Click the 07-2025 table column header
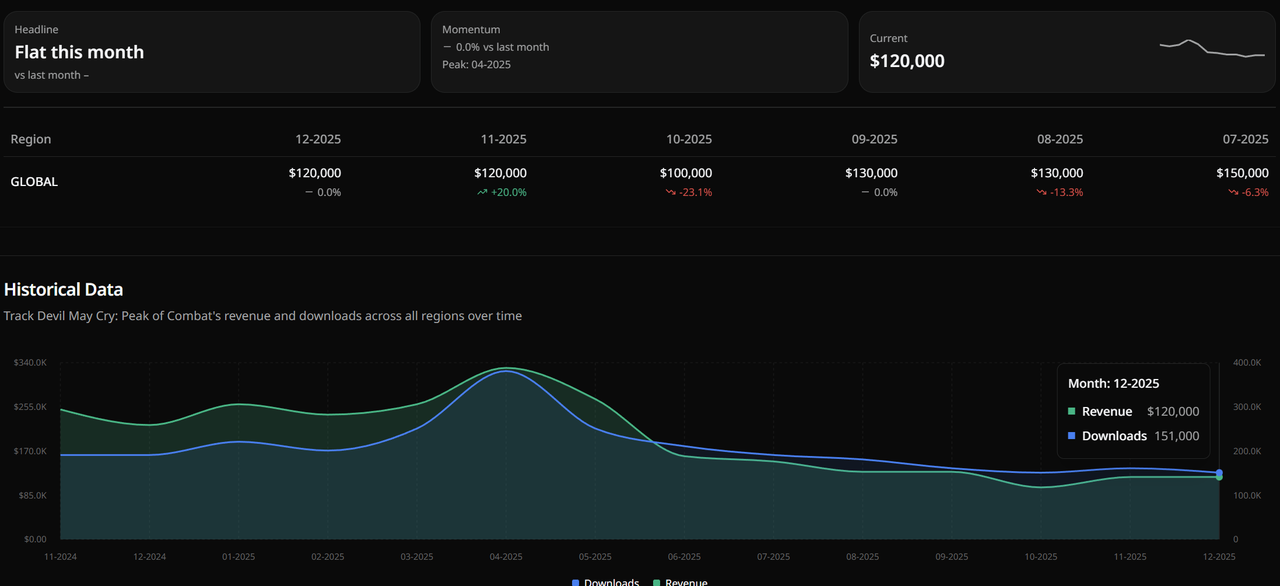 point(1246,139)
